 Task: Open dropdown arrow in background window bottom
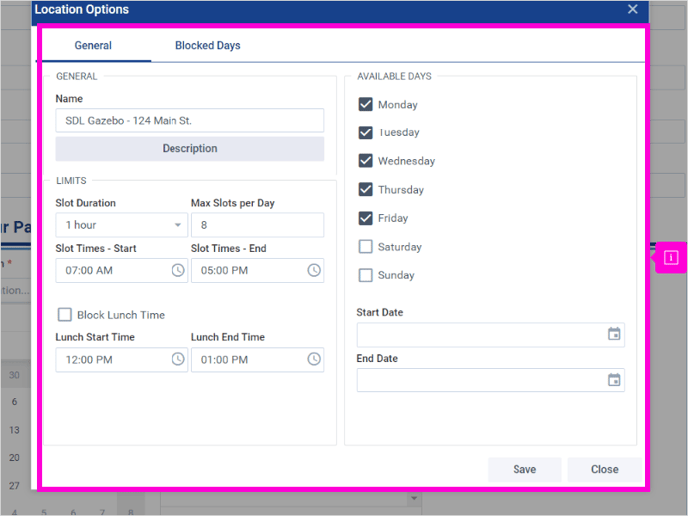tap(413, 498)
